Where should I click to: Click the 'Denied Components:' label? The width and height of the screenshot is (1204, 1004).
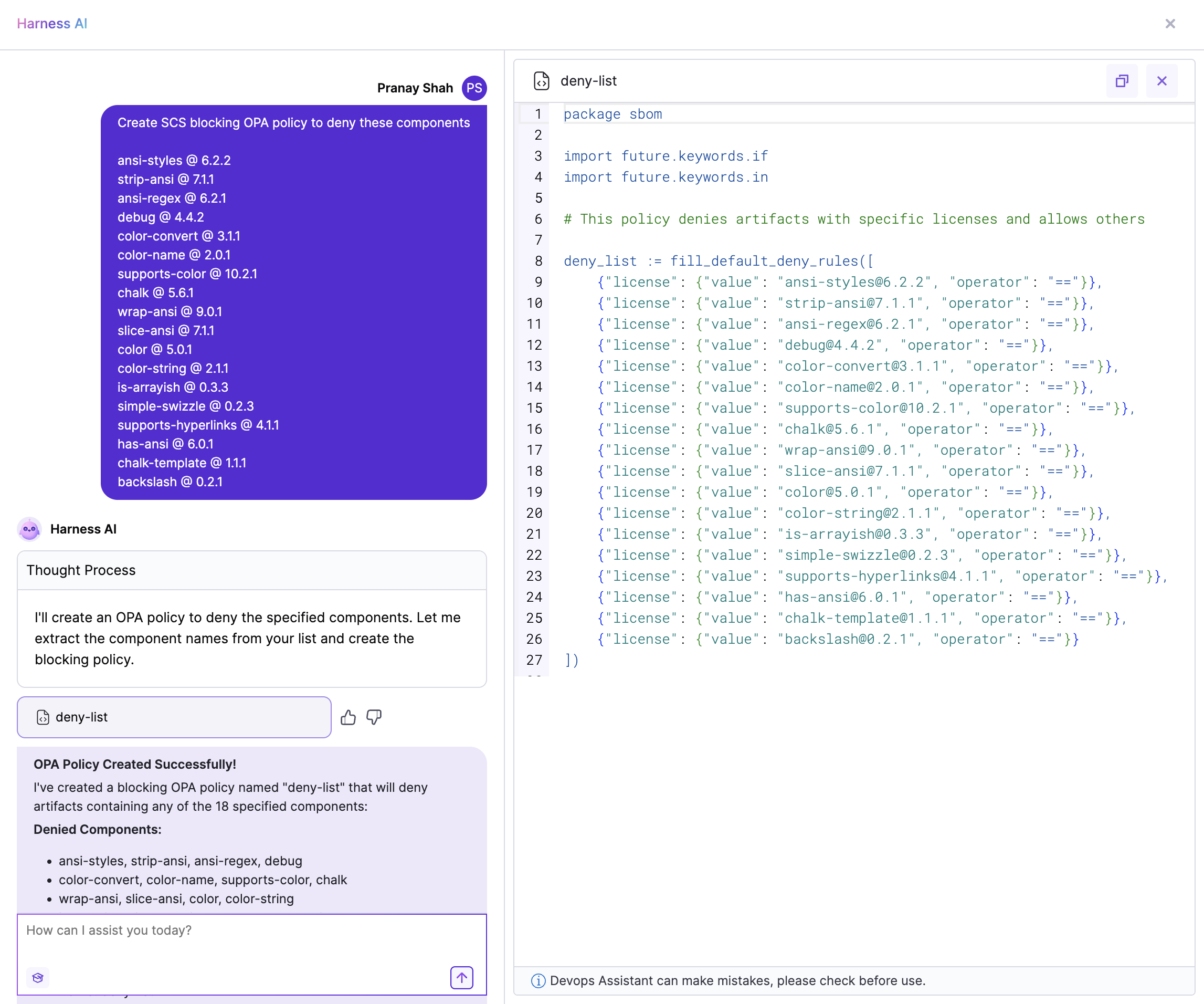(x=98, y=830)
